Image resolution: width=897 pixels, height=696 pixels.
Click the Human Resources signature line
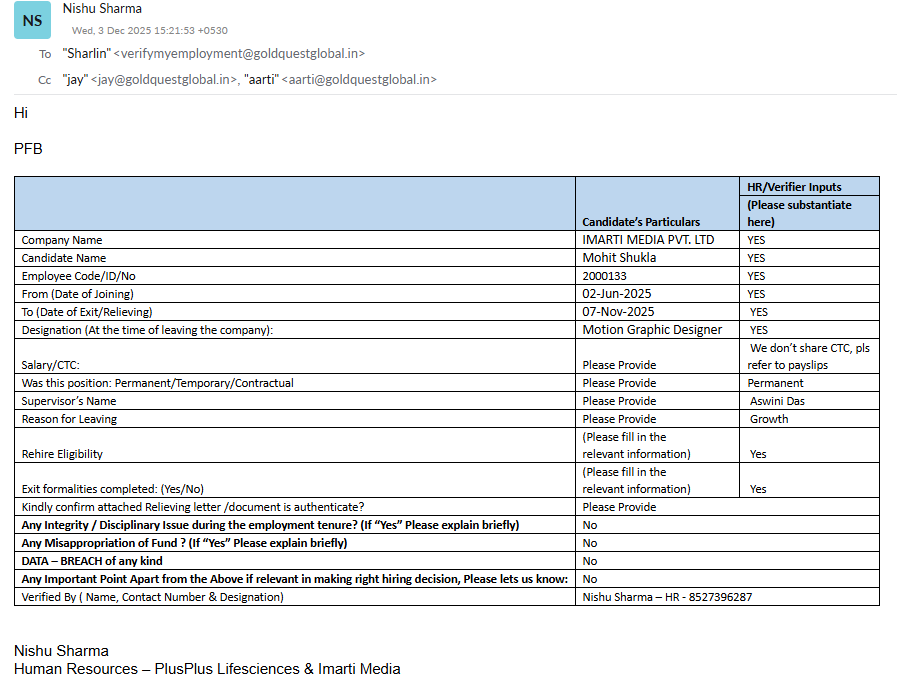click(207, 669)
